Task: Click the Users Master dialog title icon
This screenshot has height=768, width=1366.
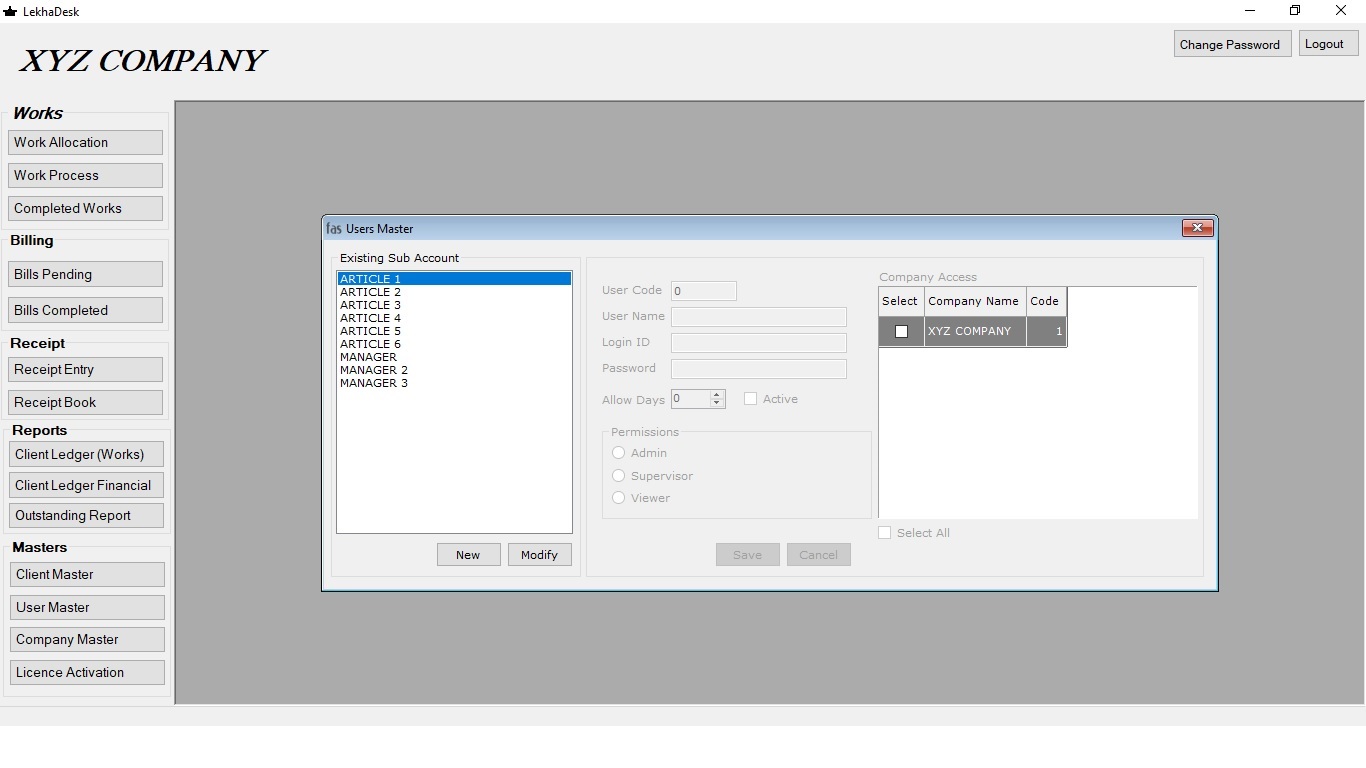Action: tap(334, 229)
